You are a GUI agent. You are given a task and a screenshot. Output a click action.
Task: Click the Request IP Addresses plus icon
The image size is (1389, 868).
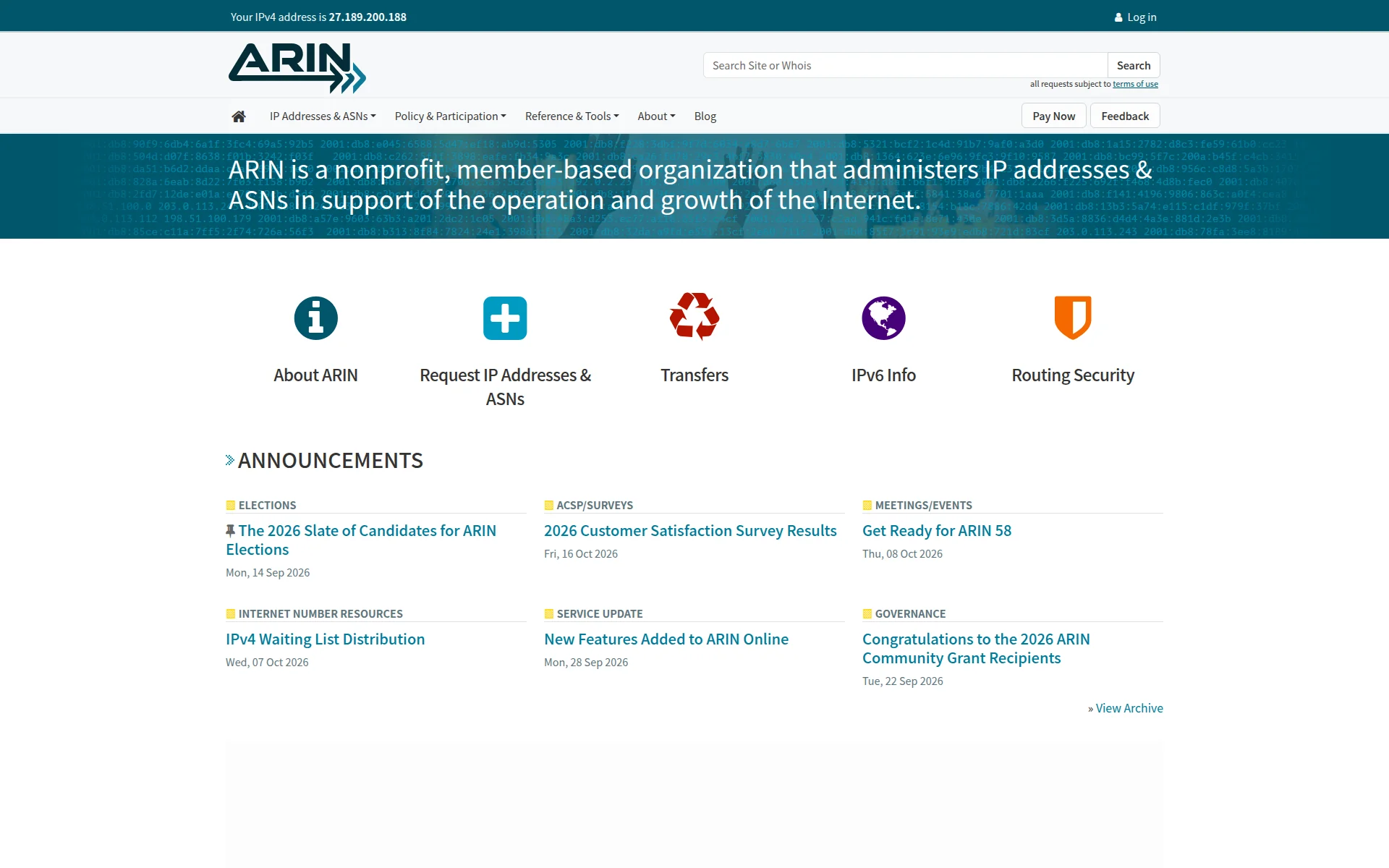pyautogui.click(x=505, y=318)
